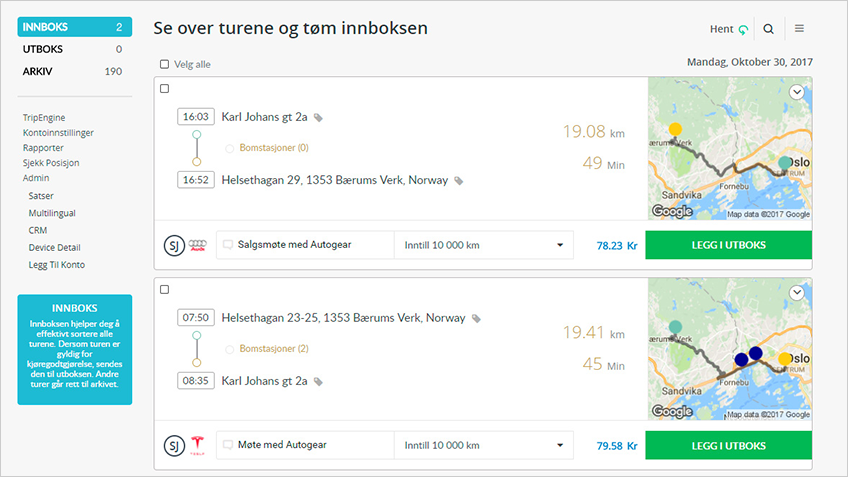Click the Audi vehicle logo in first trip
The width and height of the screenshot is (848, 477).
pyautogui.click(x=197, y=245)
